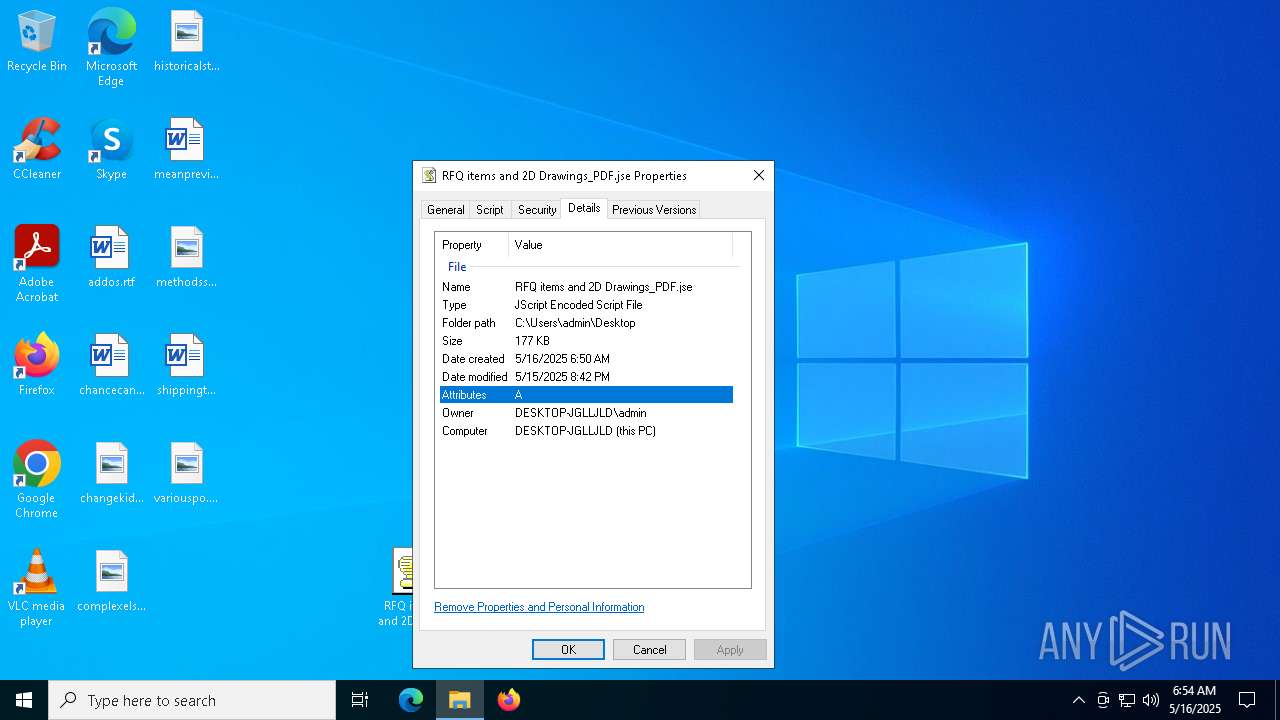Open the VLC media player shortcut
Viewport: 1280px width, 720px height.
click(x=37, y=588)
